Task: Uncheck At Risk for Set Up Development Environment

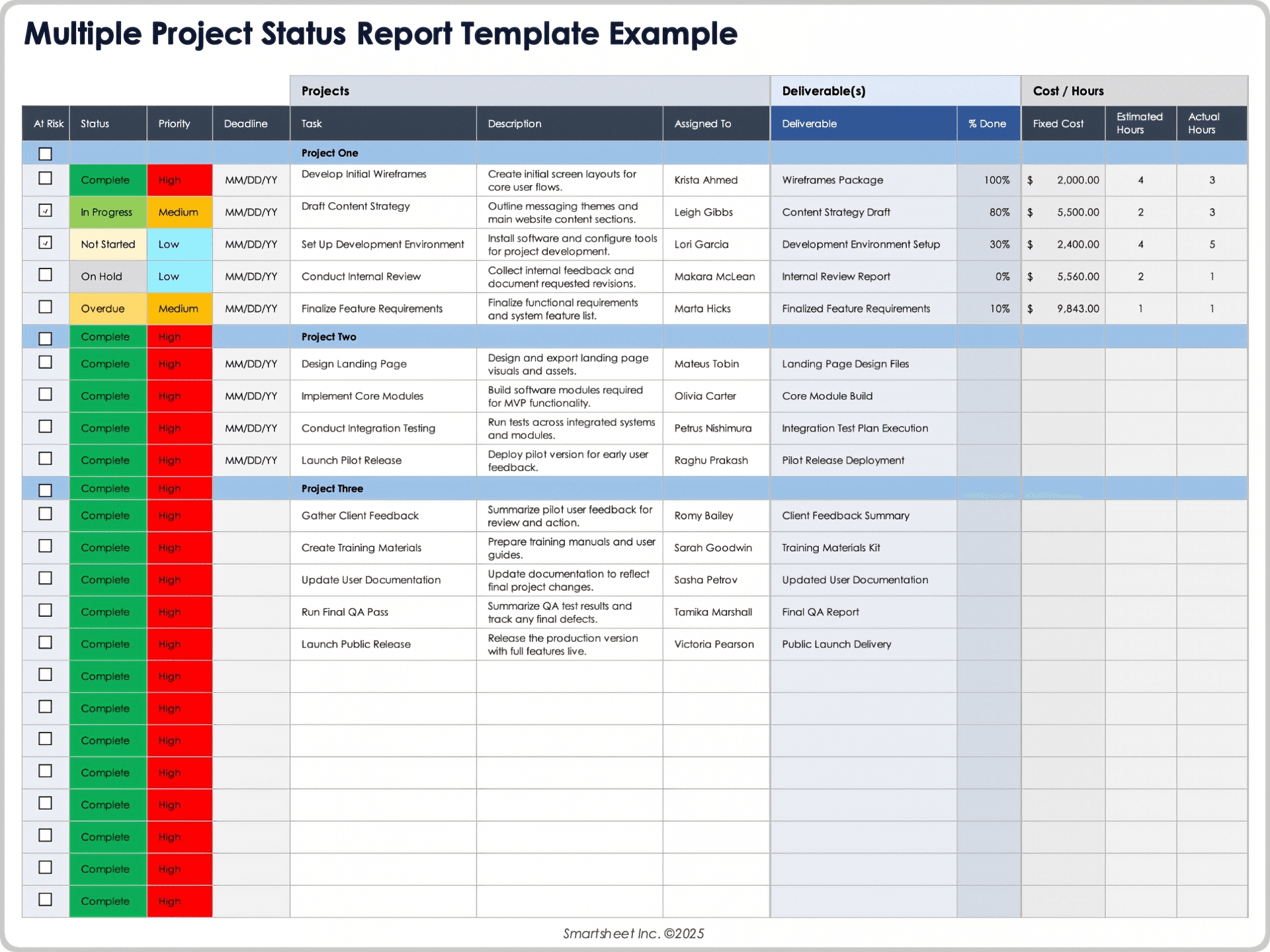Action: tap(45, 243)
